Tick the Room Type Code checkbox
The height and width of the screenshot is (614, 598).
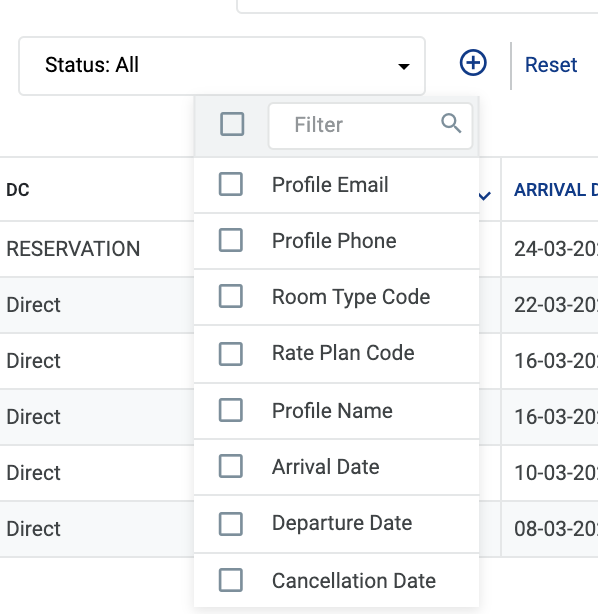point(231,296)
